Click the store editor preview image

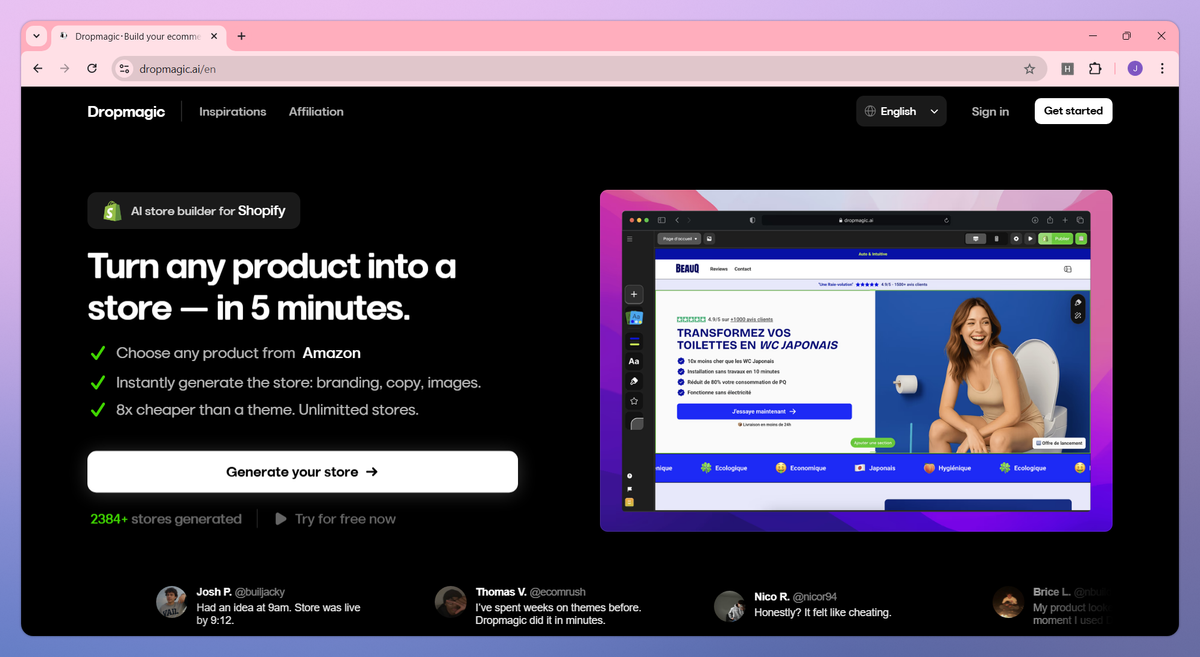856,361
